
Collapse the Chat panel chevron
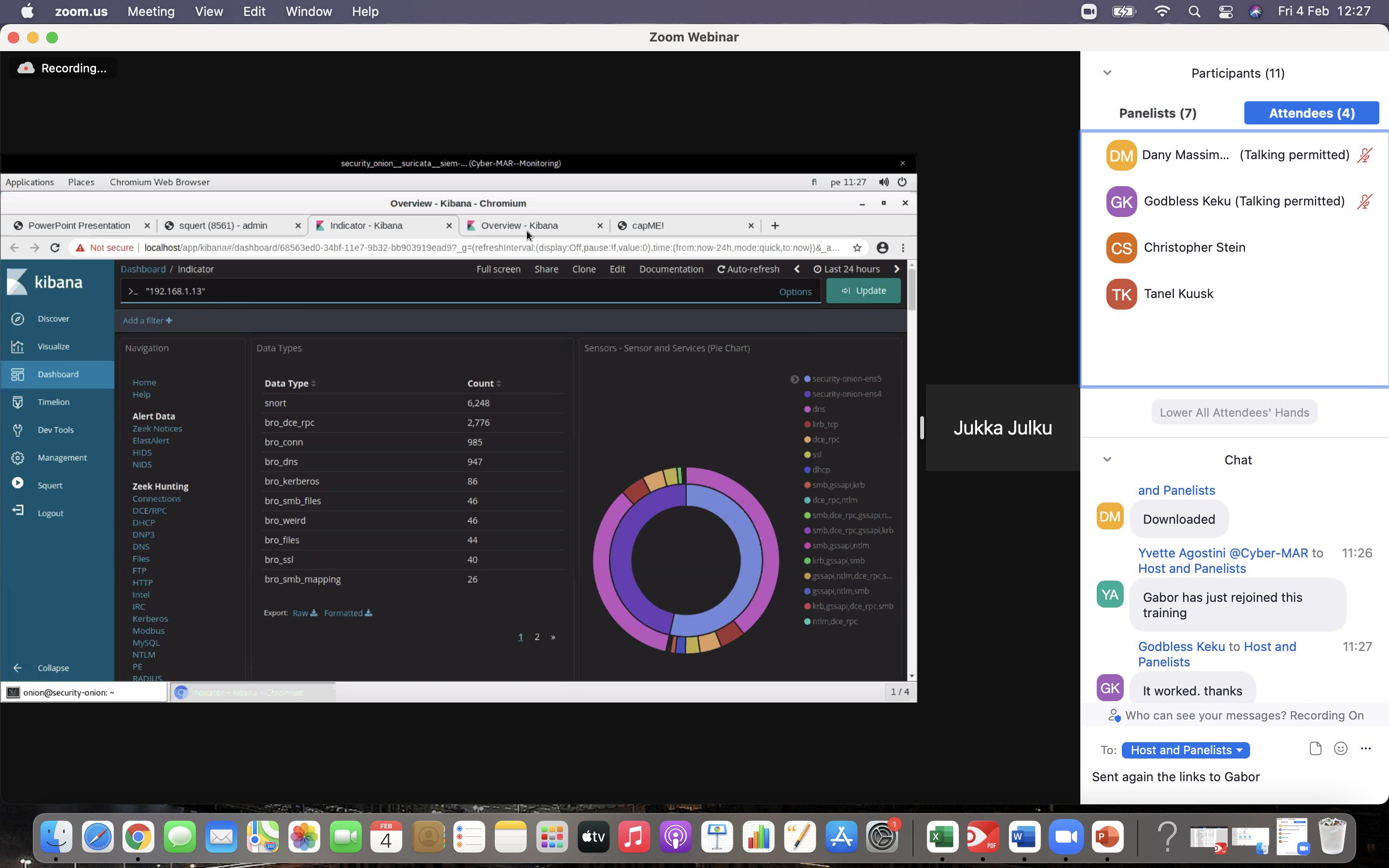(1107, 459)
